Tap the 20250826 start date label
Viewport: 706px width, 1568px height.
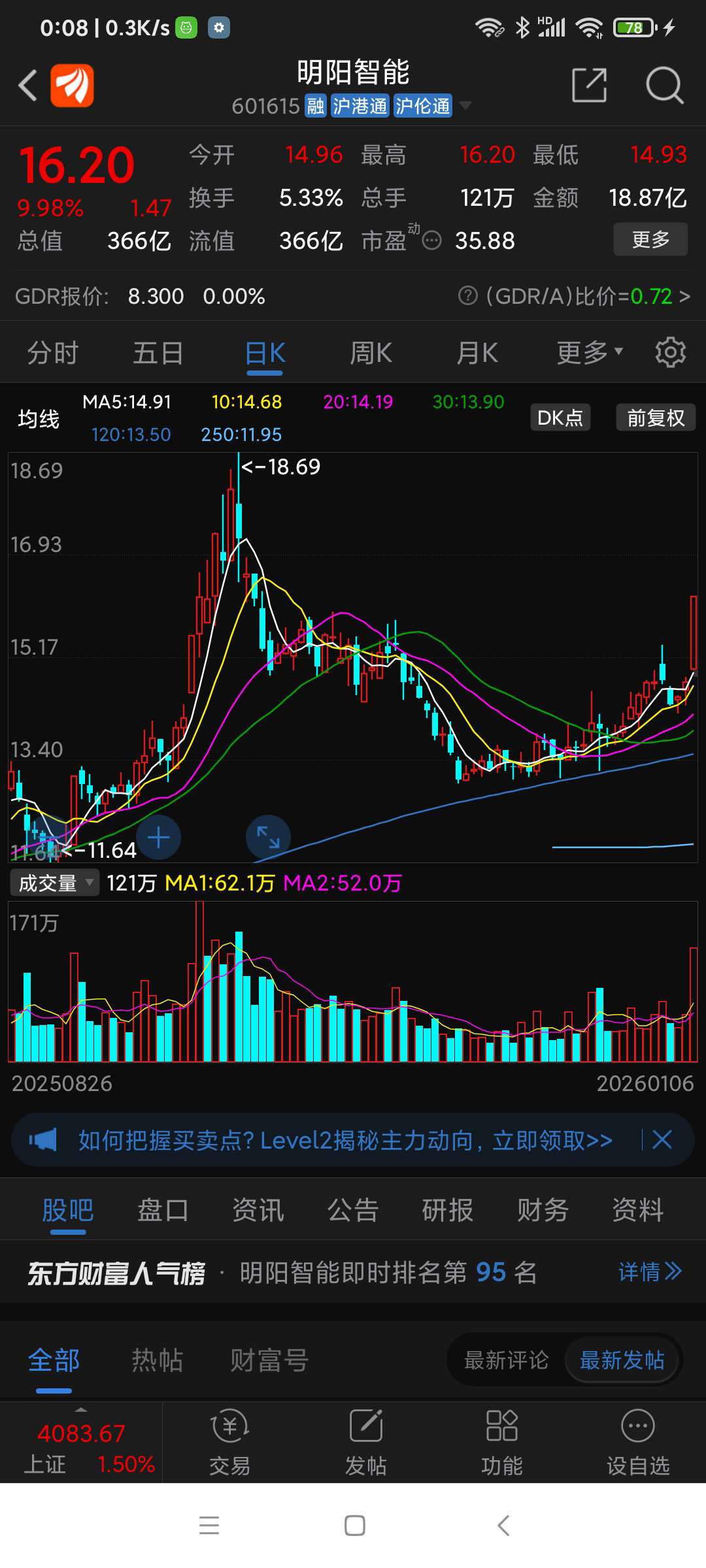(62, 1083)
